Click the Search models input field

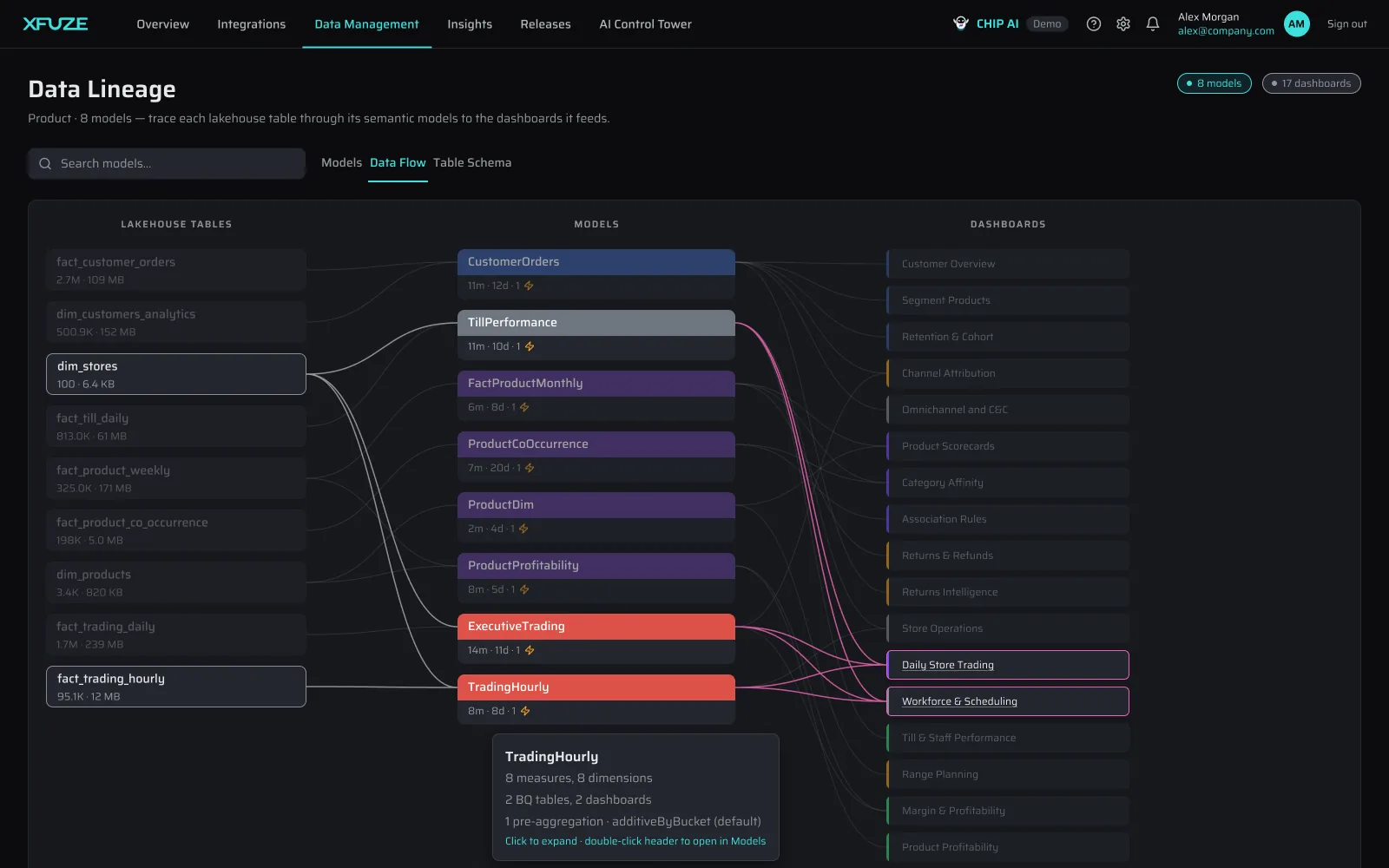click(x=167, y=163)
